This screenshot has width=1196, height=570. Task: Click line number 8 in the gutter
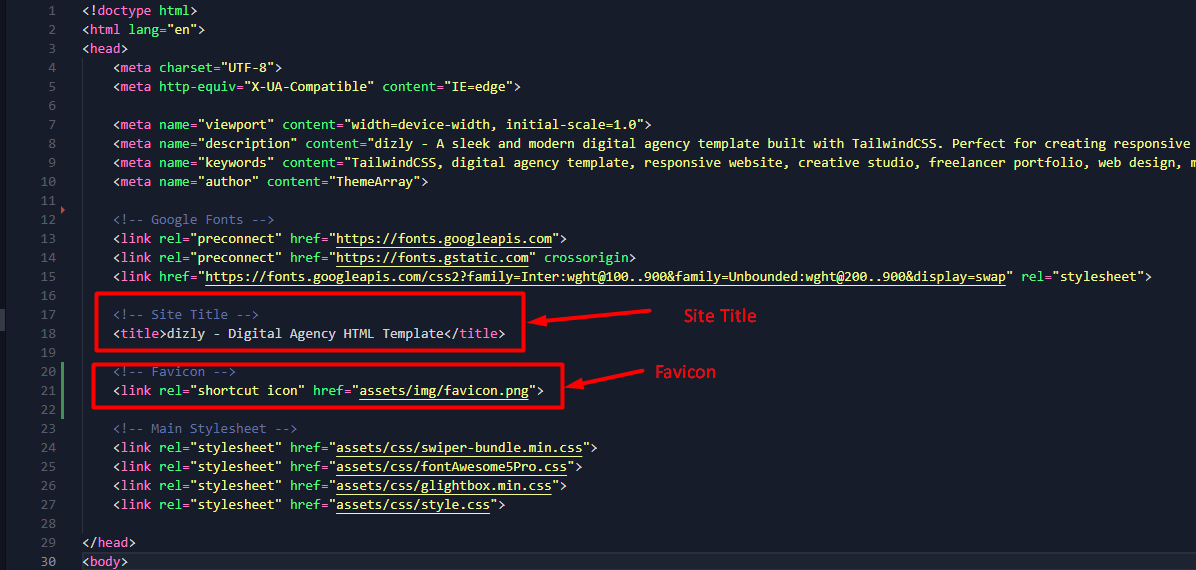[x=52, y=143]
